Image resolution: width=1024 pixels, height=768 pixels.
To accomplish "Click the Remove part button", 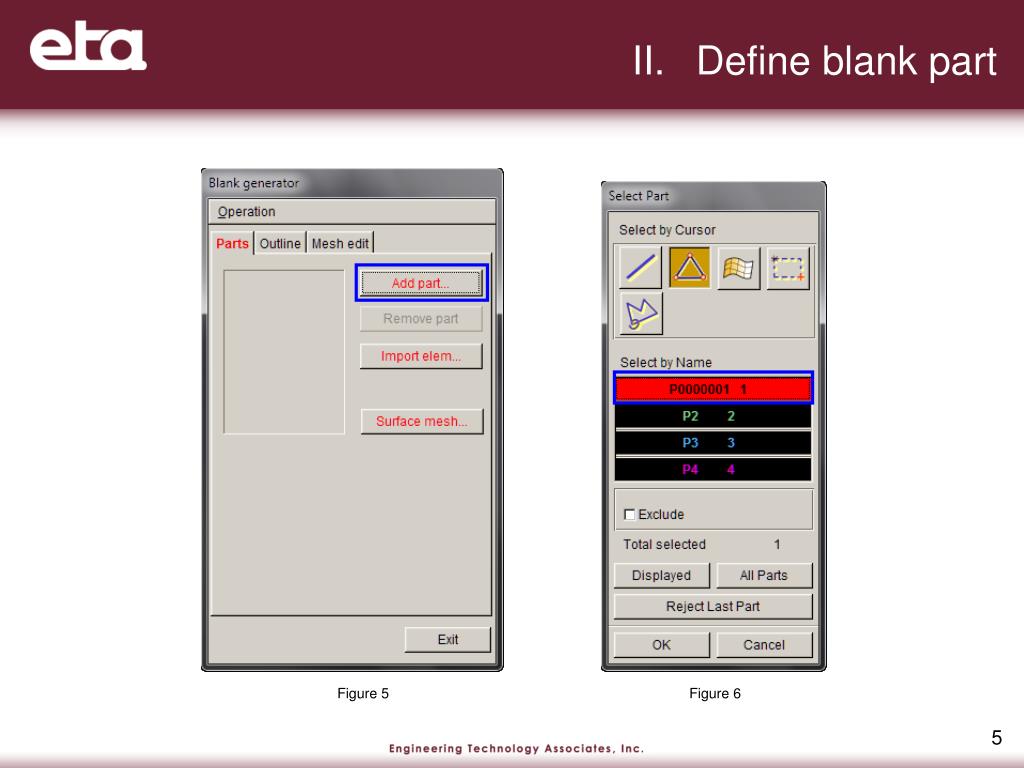I will click(421, 319).
